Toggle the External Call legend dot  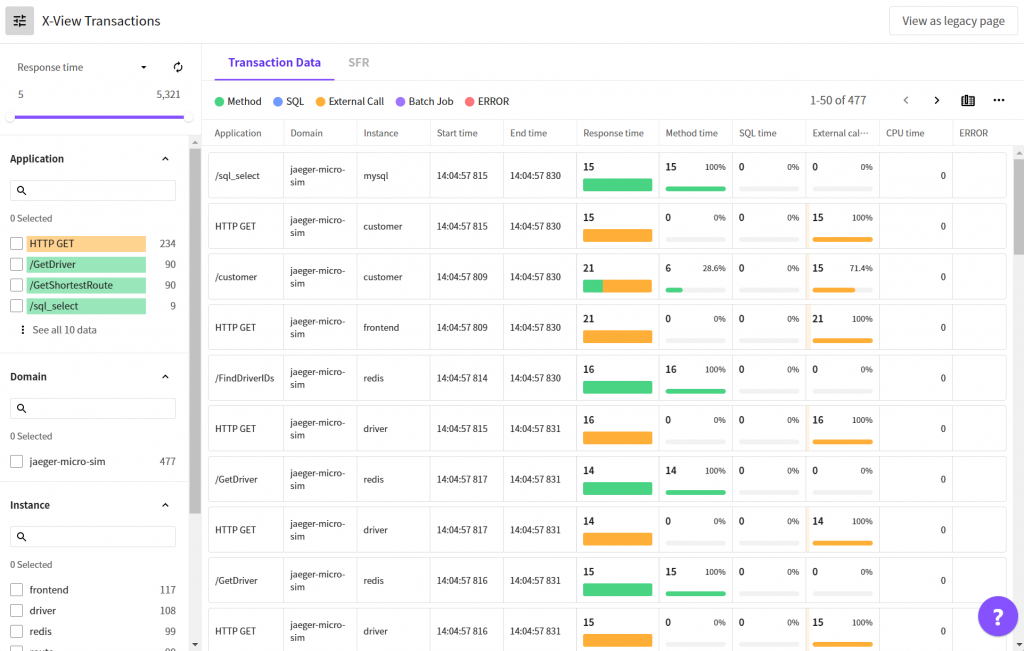(x=320, y=102)
